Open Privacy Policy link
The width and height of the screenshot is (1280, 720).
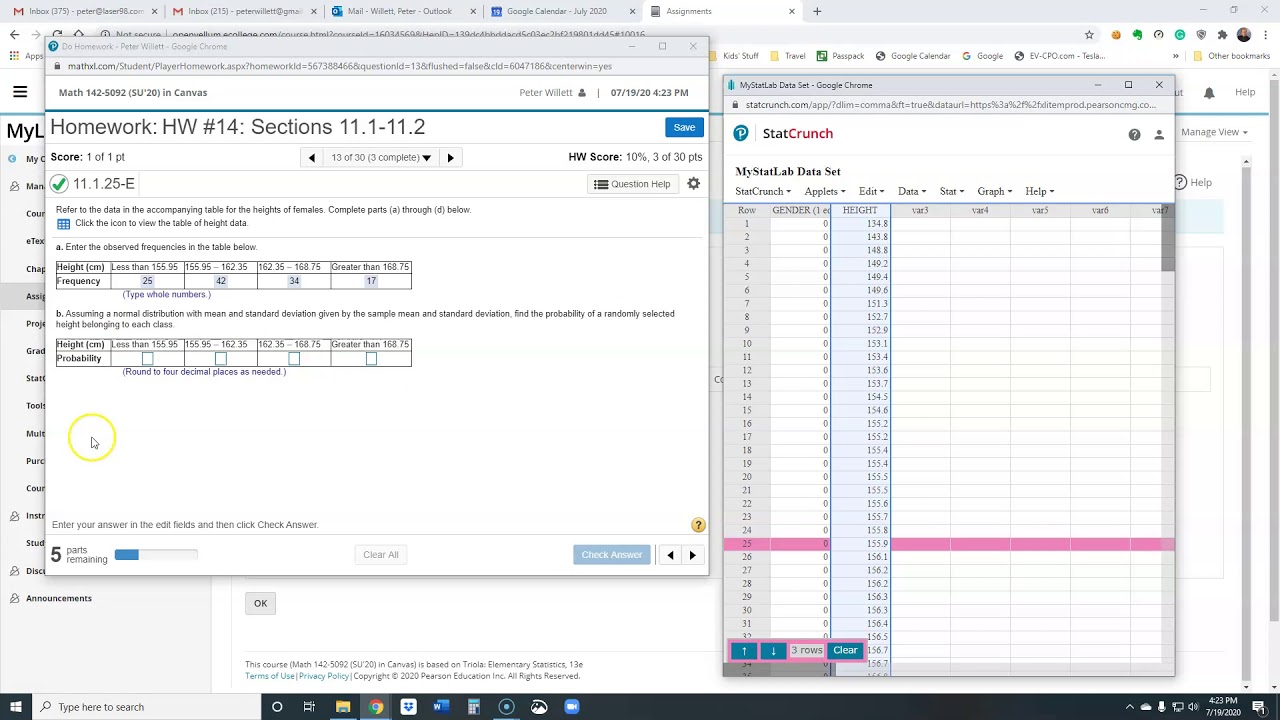click(324, 676)
